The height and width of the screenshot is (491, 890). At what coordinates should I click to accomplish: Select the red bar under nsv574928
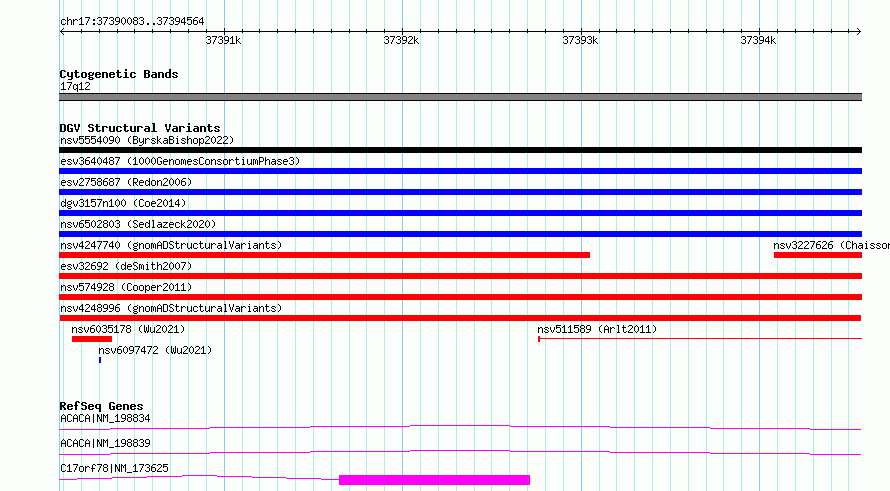460,297
